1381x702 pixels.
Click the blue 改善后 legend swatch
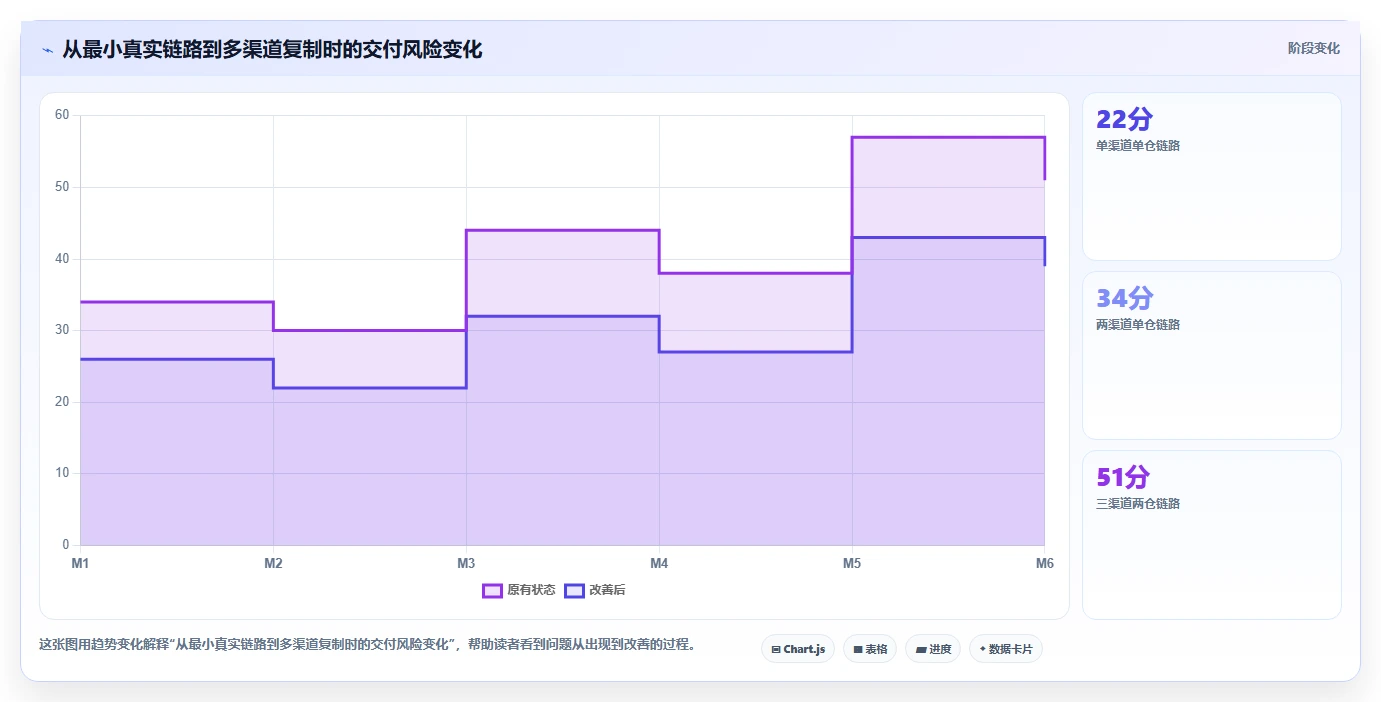click(574, 590)
